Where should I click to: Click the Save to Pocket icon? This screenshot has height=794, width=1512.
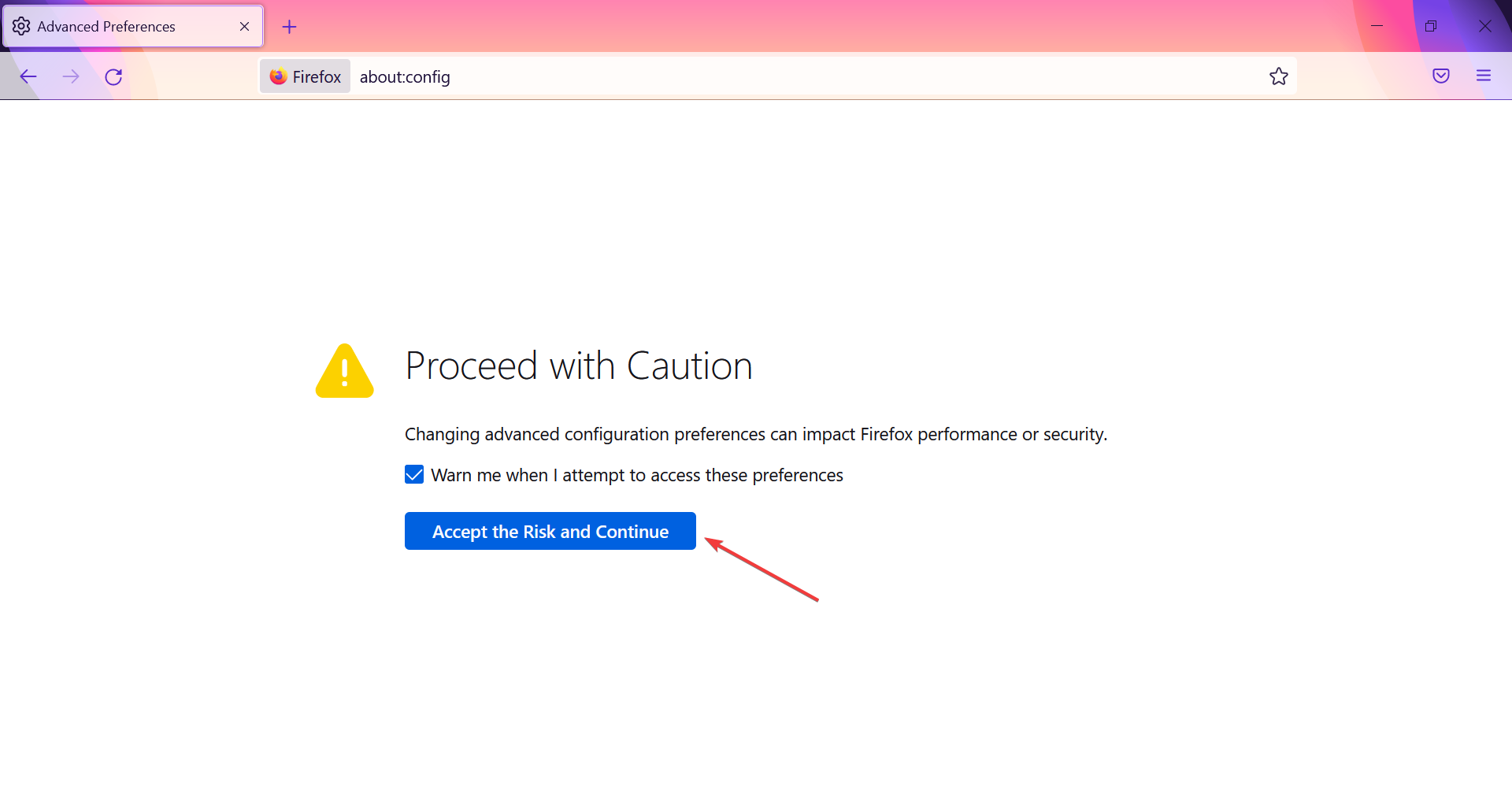point(1440,76)
